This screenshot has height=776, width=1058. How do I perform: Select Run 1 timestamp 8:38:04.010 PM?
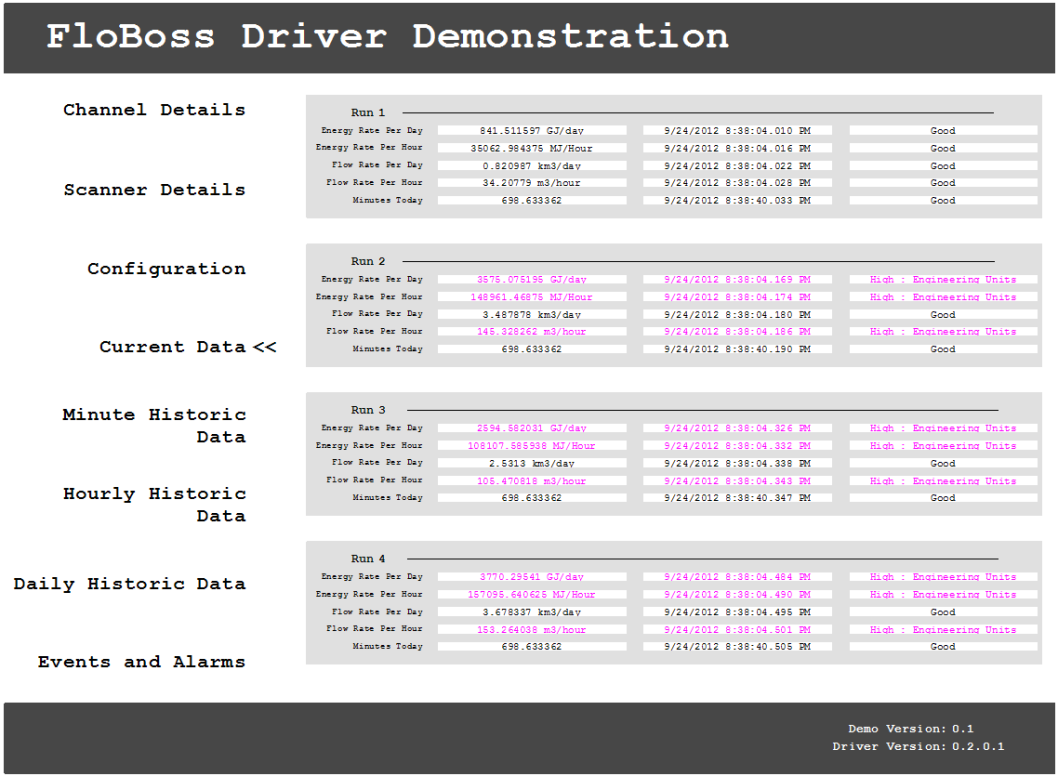coord(737,131)
